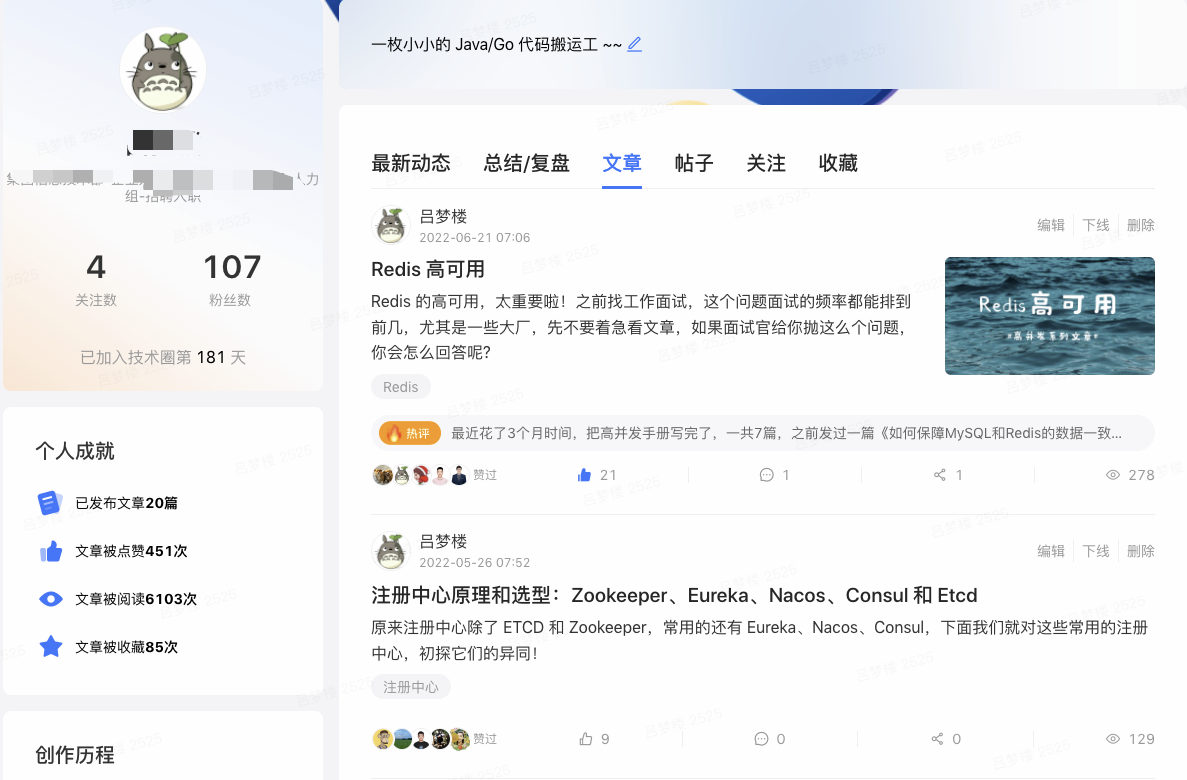1187x780 pixels.
Task: Click the share icon on the 注册中心 article
Action: [937, 739]
